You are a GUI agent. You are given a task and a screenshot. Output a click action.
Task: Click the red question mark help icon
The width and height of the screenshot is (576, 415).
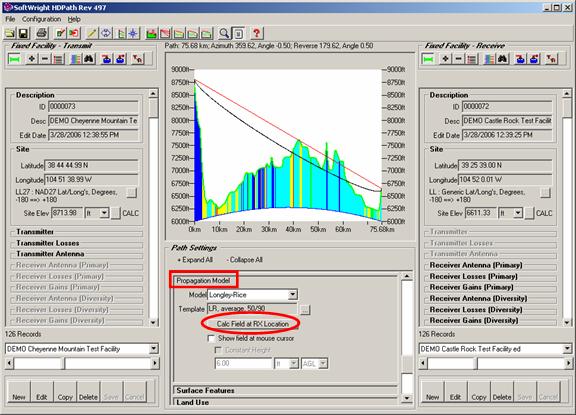(x=256, y=34)
